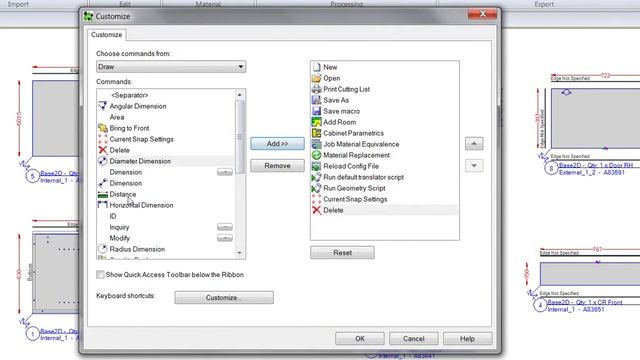The width and height of the screenshot is (640, 360).
Task: Click the Cabinet Parametrics icon
Action: pyautogui.click(x=316, y=133)
